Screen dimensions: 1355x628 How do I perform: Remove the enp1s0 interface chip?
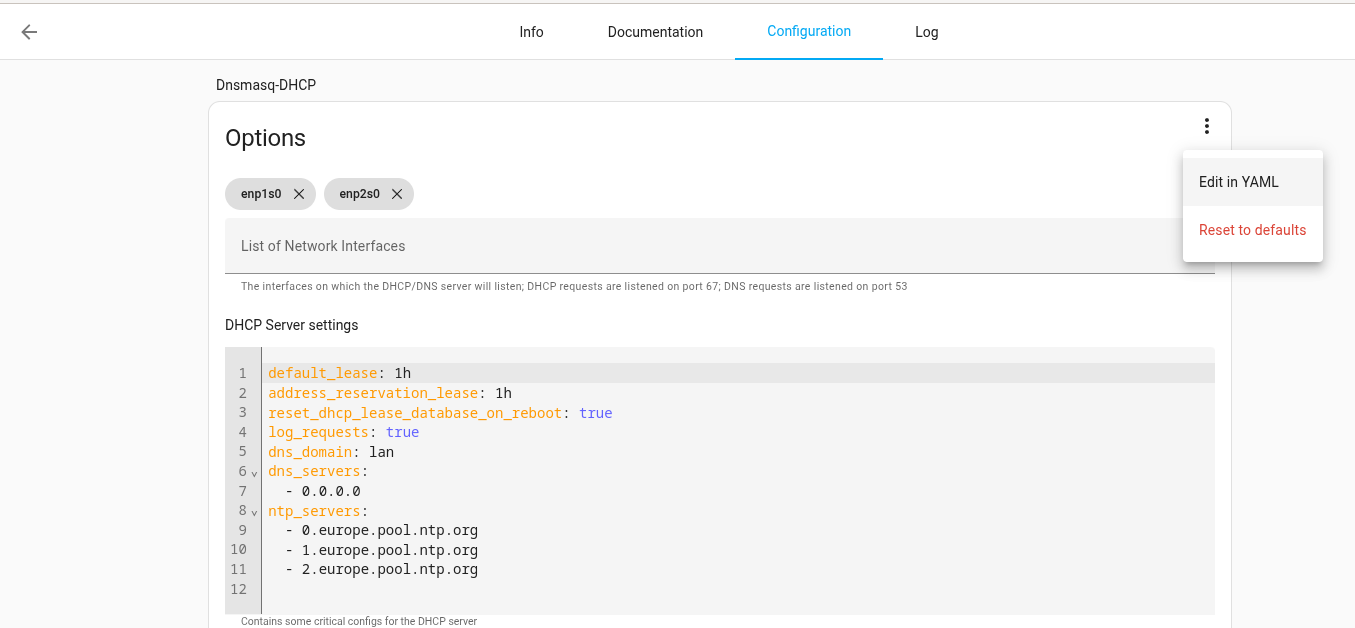pyautogui.click(x=299, y=194)
